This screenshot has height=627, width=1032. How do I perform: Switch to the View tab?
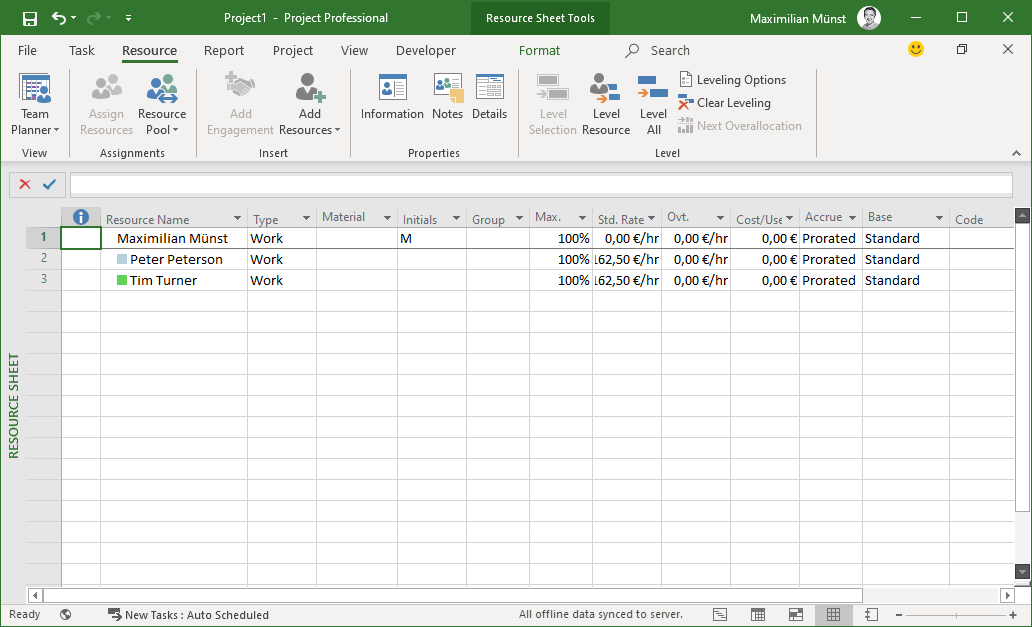(354, 51)
